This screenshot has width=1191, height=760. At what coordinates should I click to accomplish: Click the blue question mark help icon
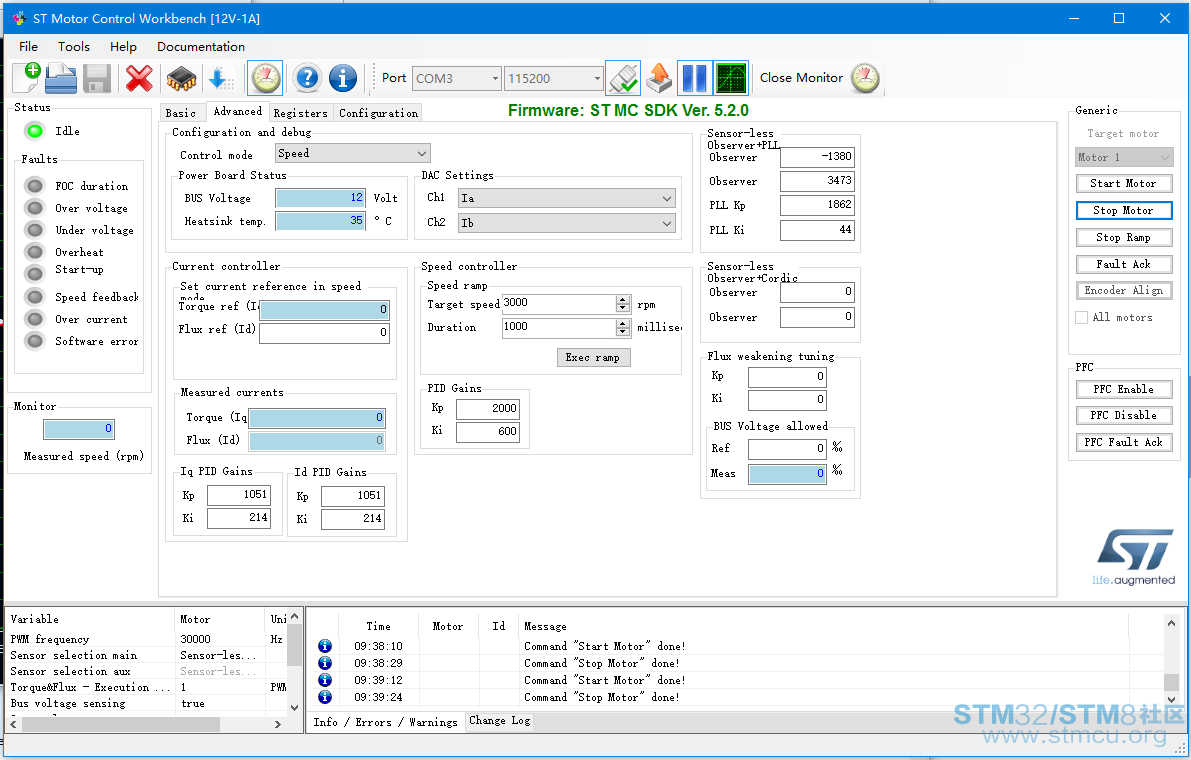click(x=307, y=77)
